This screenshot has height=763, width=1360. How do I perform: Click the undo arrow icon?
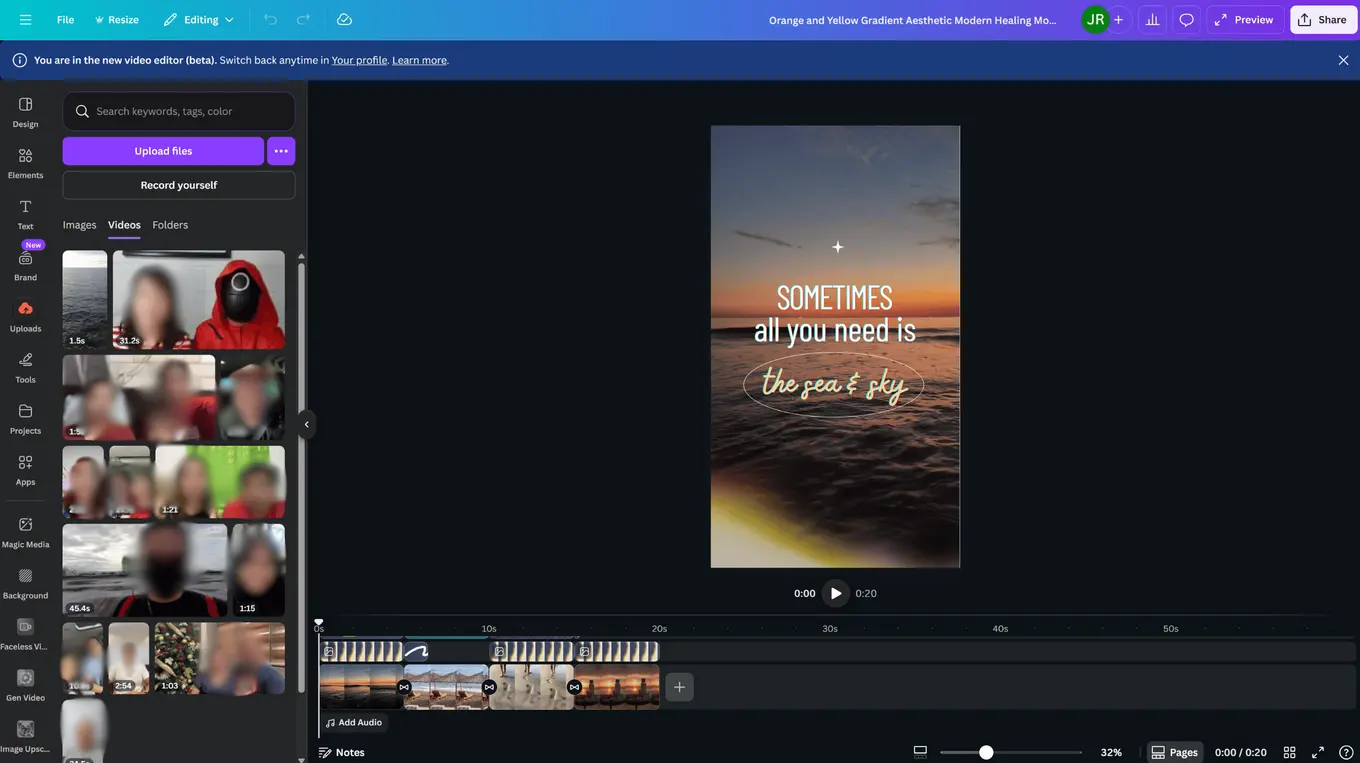(270, 20)
